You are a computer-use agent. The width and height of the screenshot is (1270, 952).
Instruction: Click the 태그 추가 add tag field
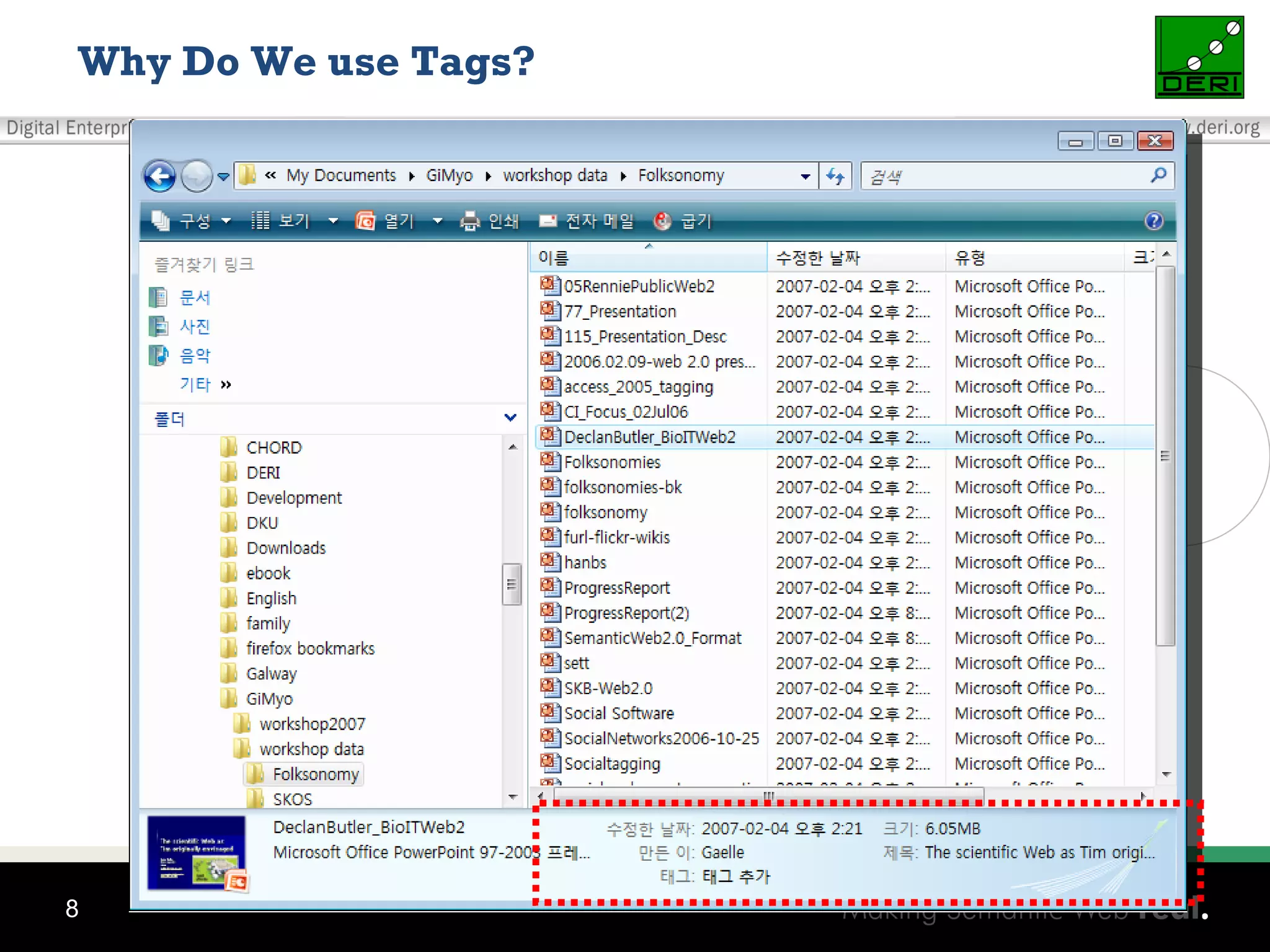point(736,876)
